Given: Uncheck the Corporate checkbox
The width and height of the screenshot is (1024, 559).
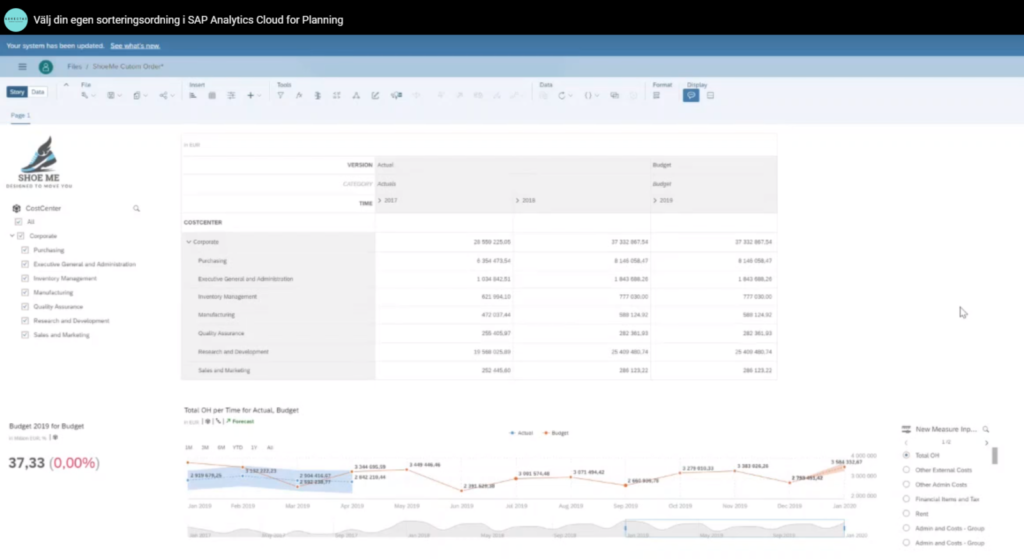Looking at the screenshot, I should pyautogui.click(x=21, y=236).
